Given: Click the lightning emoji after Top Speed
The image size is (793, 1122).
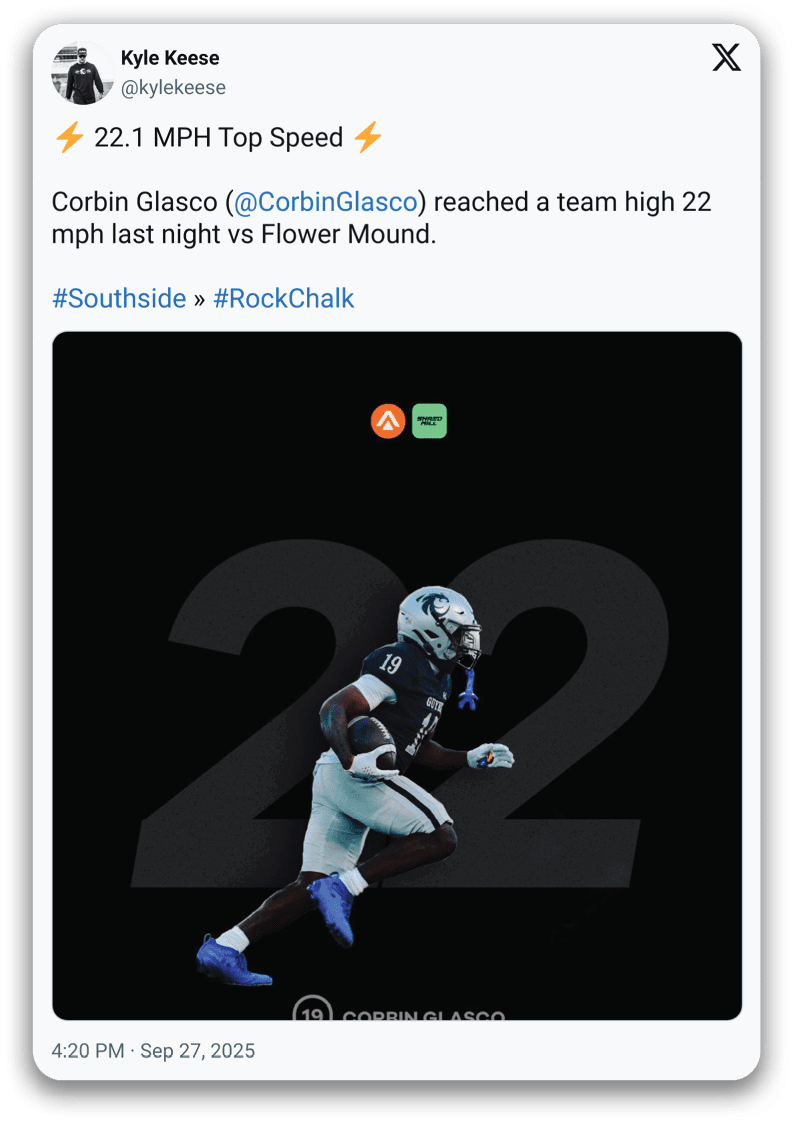Looking at the screenshot, I should pyautogui.click(x=368, y=137).
